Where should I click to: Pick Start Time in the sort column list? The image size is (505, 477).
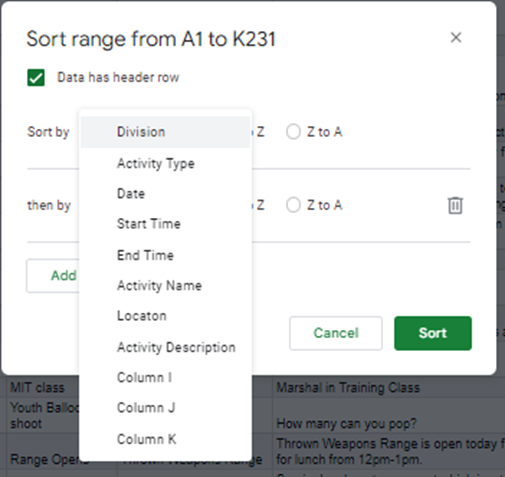click(x=165, y=224)
